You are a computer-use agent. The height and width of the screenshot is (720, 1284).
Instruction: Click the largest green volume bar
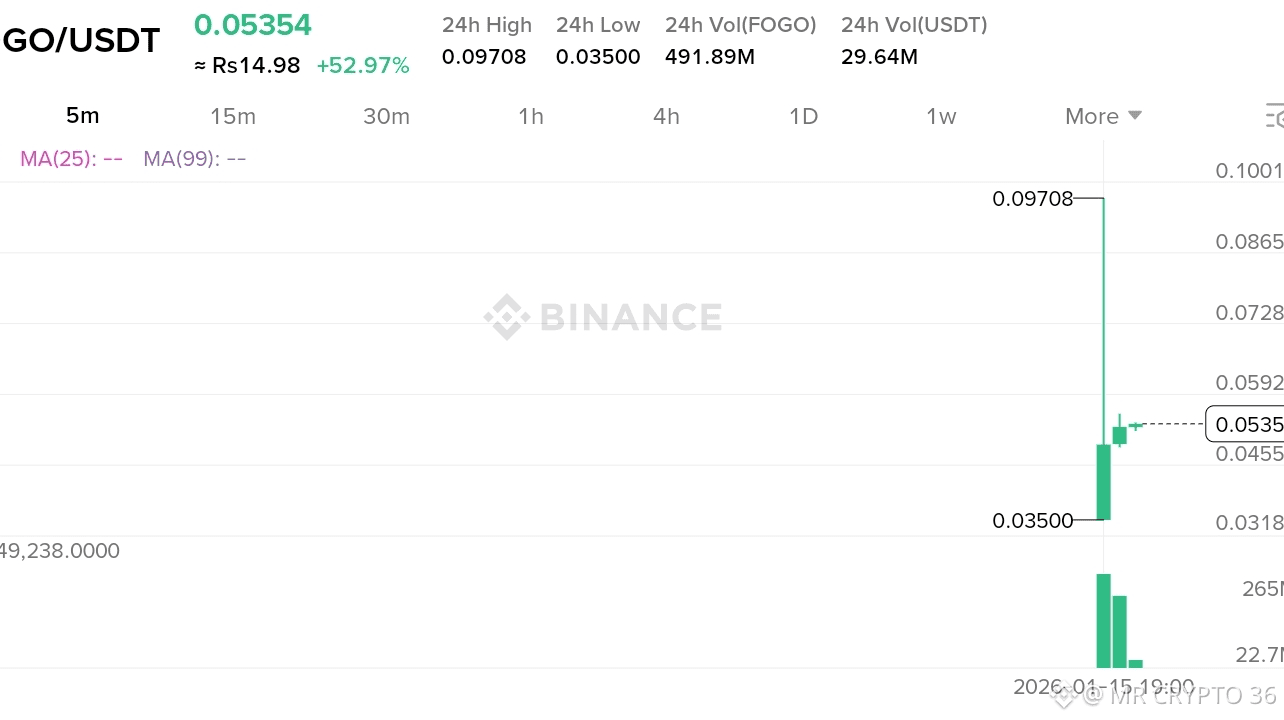click(1104, 620)
